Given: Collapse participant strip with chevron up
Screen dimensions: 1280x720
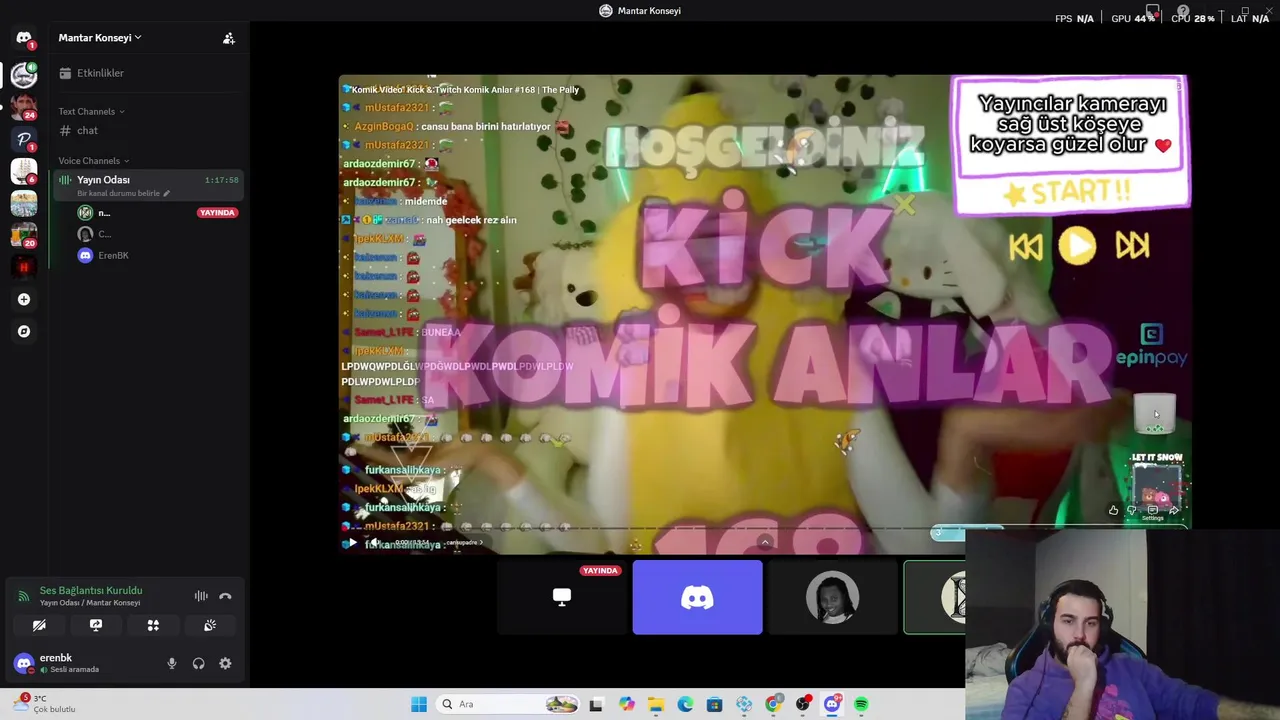Looking at the screenshot, I should [x=765, y=542].
